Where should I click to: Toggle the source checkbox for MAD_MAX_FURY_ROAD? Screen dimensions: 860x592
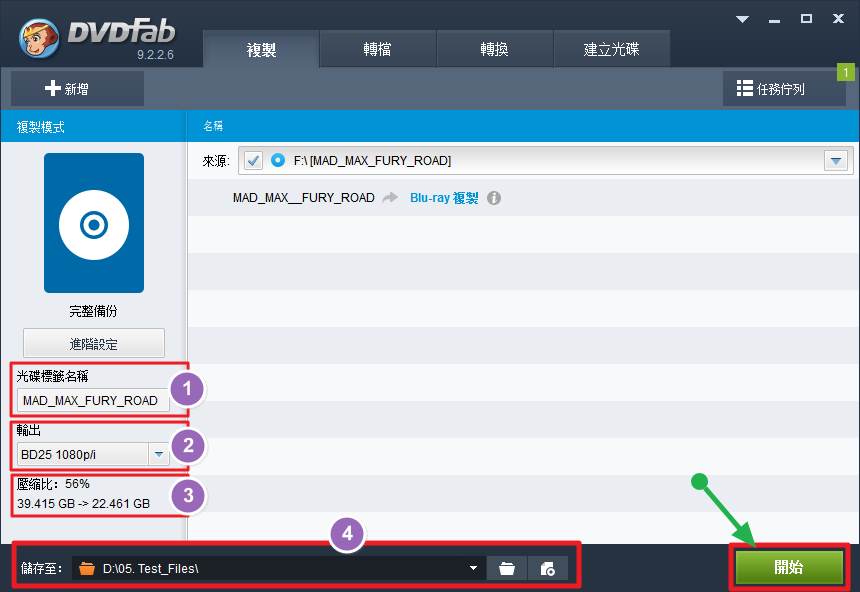[252, 160]
